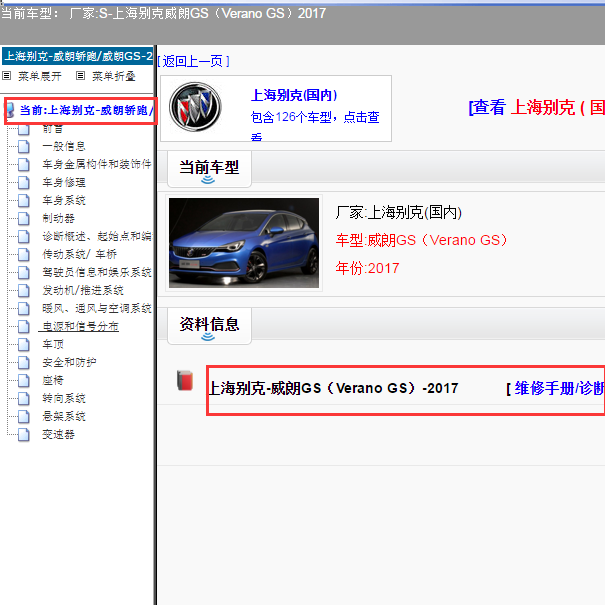
Task: Click the 上海别克-威朗轿跑/威朗GS panel header
Action: coord(78,56)
